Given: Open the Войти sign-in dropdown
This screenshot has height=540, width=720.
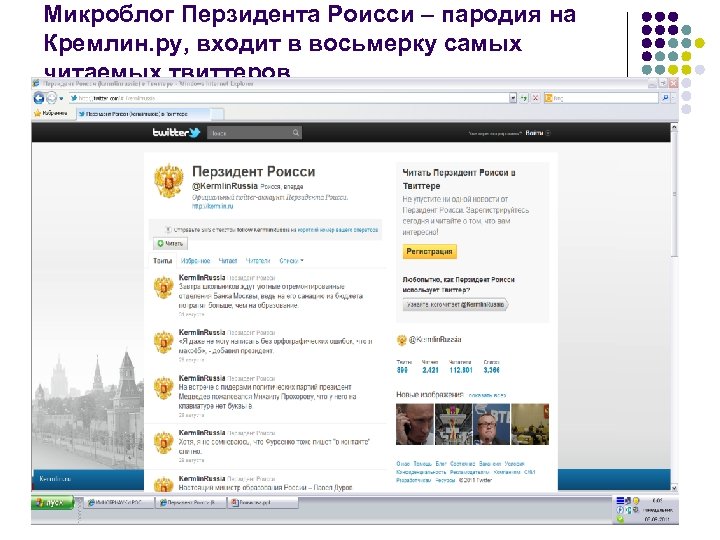Looking at the screenshot, I should click(538, 133).
